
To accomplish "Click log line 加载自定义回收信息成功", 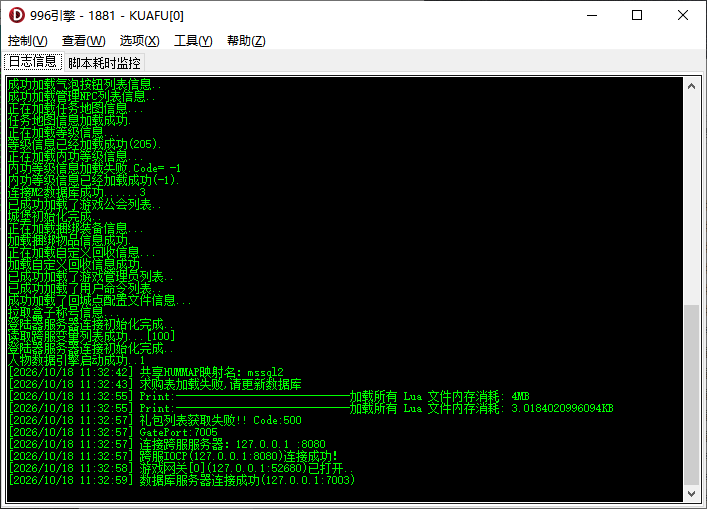I will point(76,264).
